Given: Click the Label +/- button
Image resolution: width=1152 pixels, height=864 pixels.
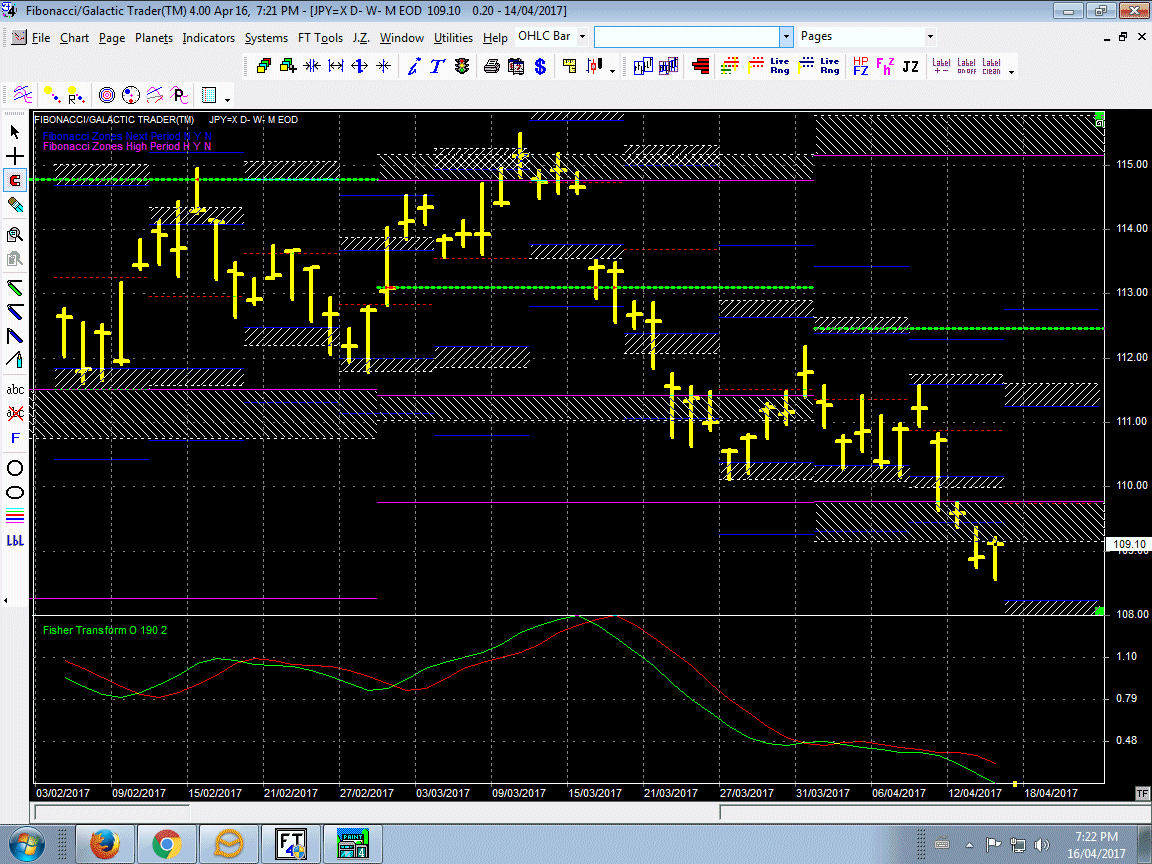Looking at the screenshot, I should pyautogui.click(x=941, y=67).
